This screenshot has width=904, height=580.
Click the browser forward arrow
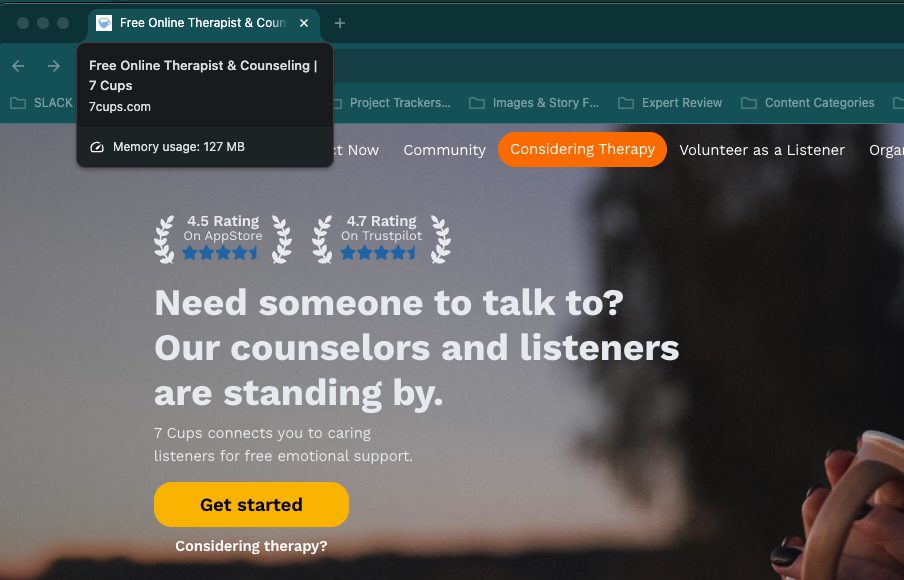click(54, 66)
